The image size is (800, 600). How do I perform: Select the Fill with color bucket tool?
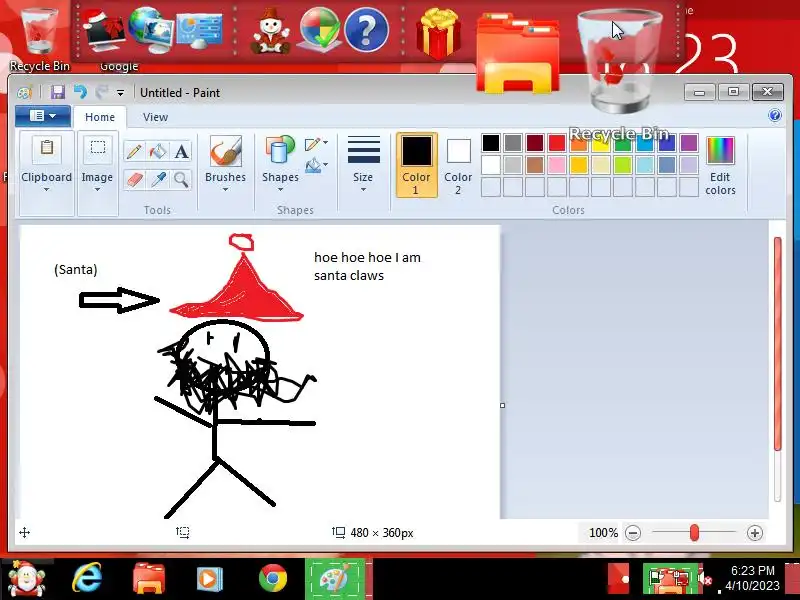click(x=158, y=151)
